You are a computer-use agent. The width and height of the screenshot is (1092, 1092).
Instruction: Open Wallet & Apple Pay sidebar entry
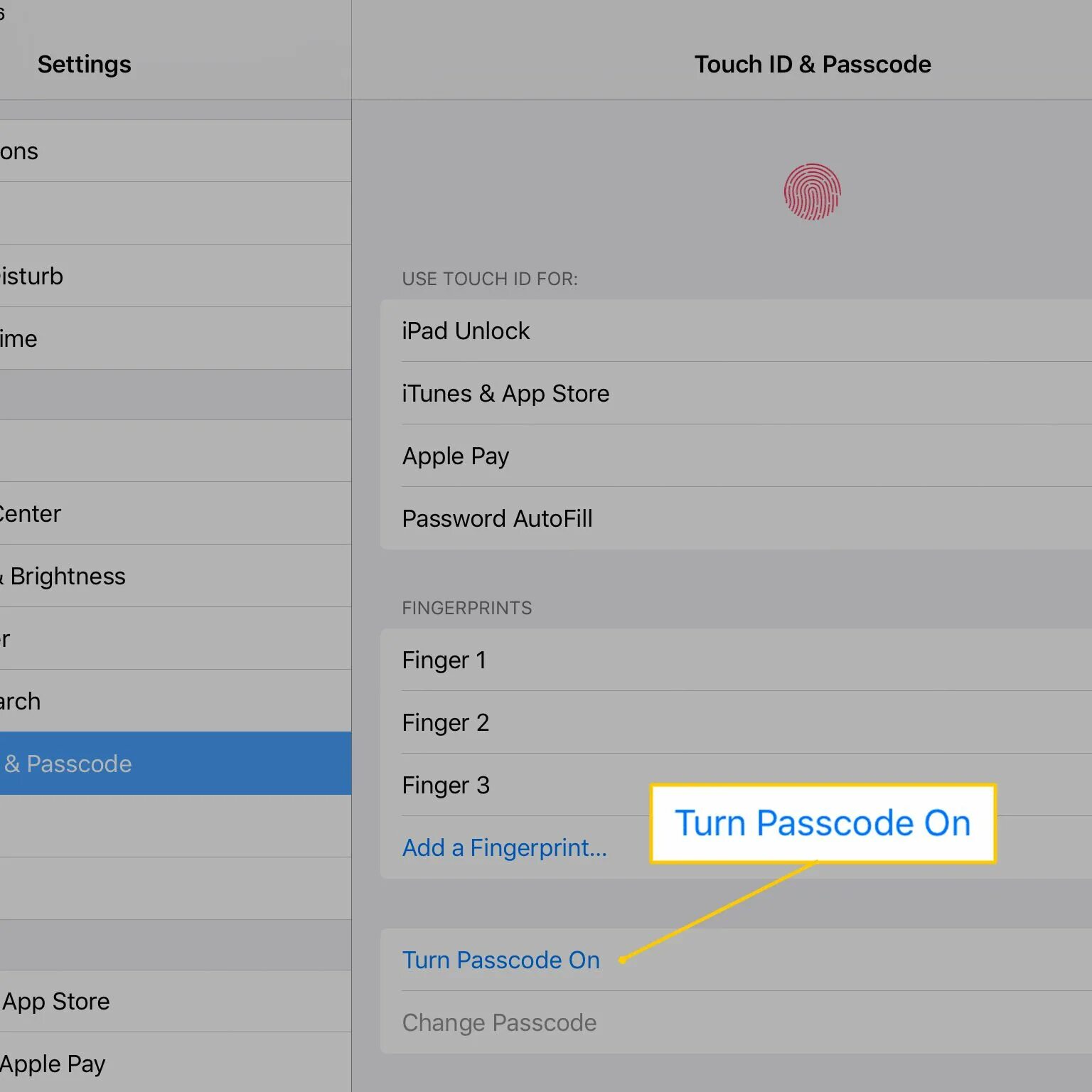(x=53, y=1064)
